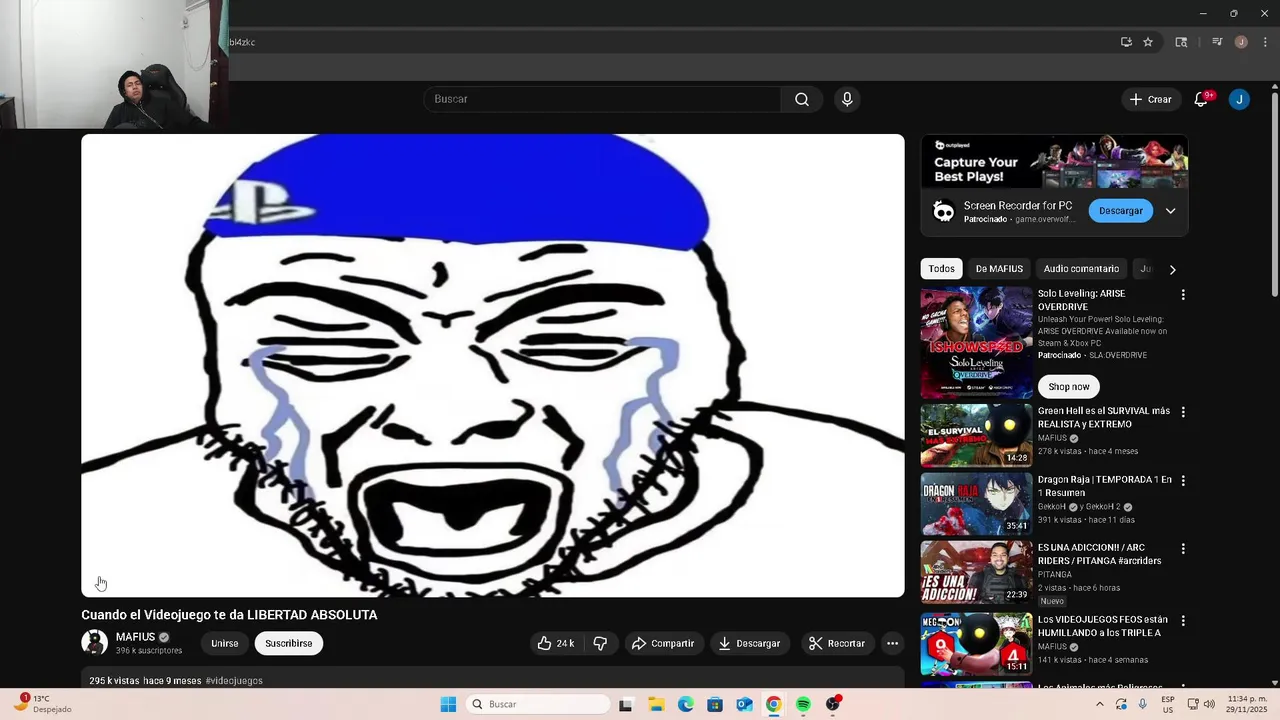This screenshot has height=720, width=1280.
Task: Open the VIDEOJUEGOS FEOS thumbnail
Action: (976, 644)
